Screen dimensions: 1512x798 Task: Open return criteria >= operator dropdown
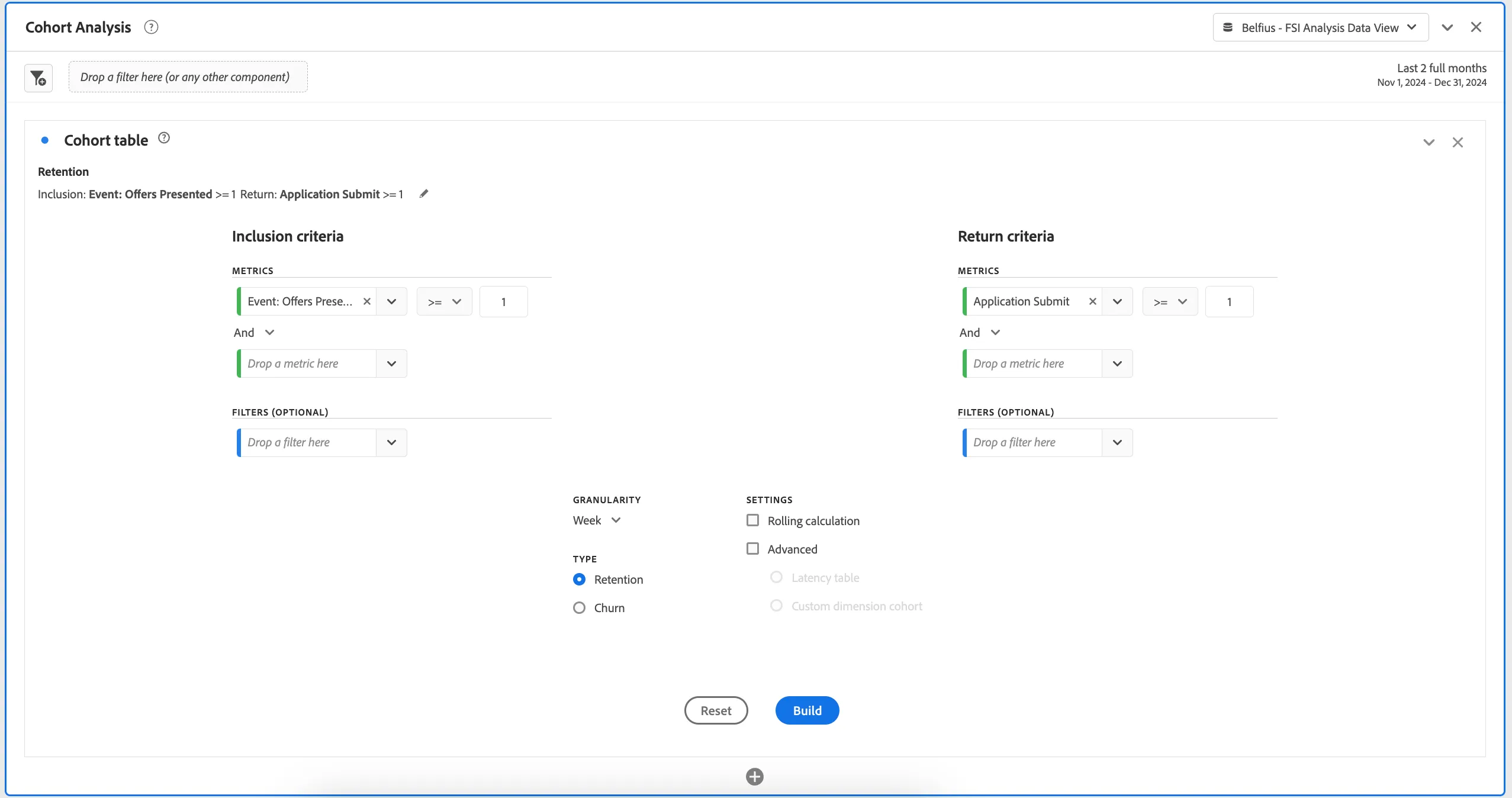1170,301
